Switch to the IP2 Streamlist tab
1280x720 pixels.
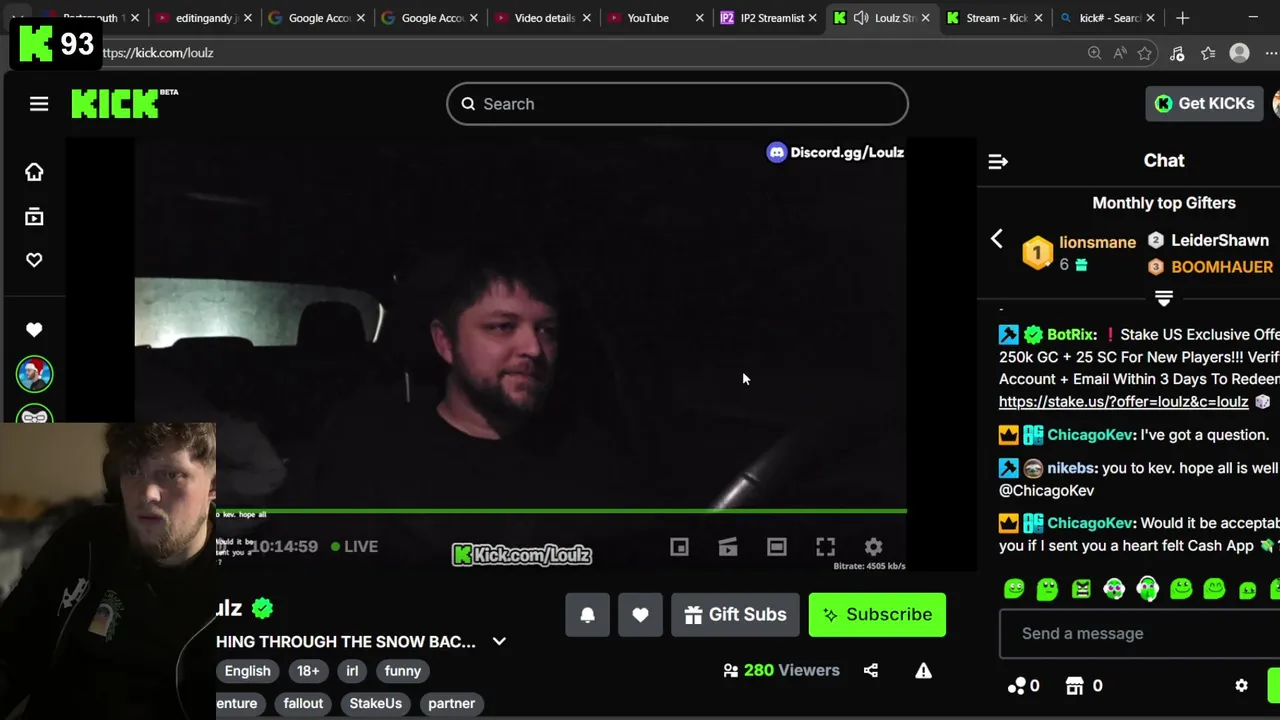(x=771, y=18)
